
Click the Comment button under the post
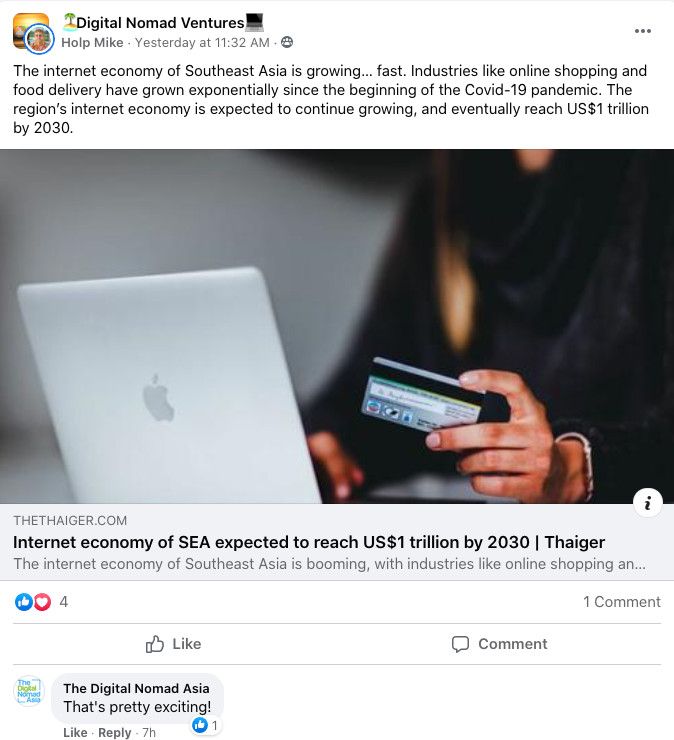pos(499,644)
